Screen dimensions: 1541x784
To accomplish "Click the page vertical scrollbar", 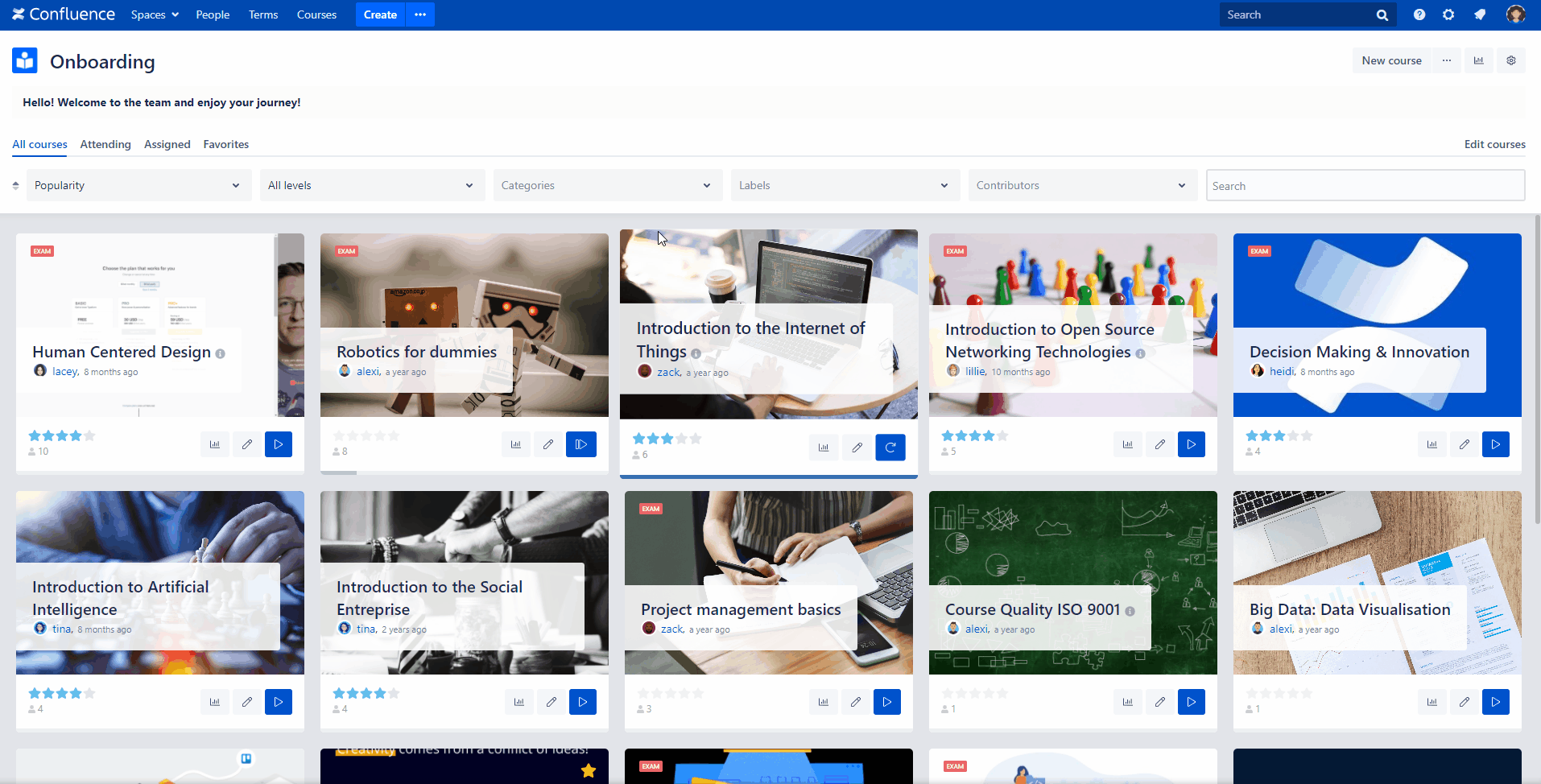I will 1537,370.
